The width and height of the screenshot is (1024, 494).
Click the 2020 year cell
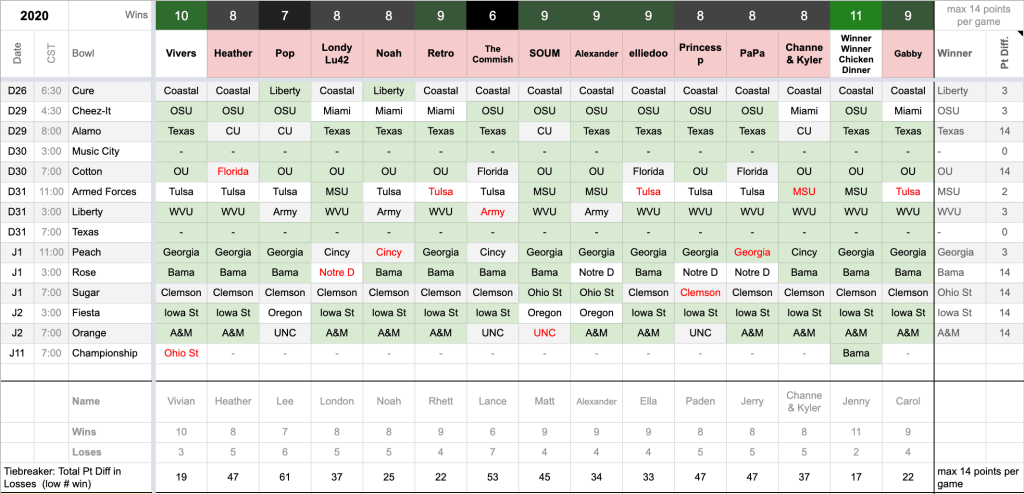point(34,15)
